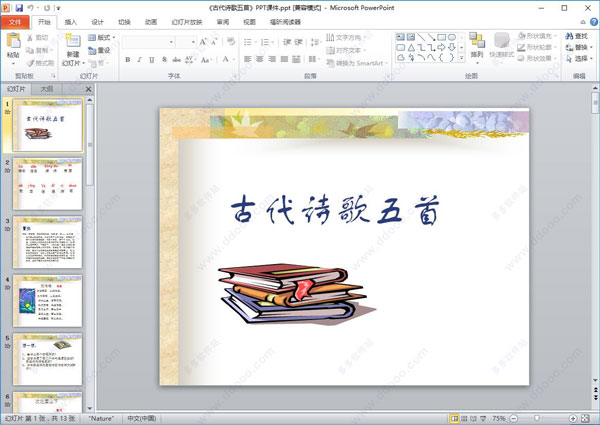Adjust the zoom slider handle
600x425 pixels.
(537, 418)
